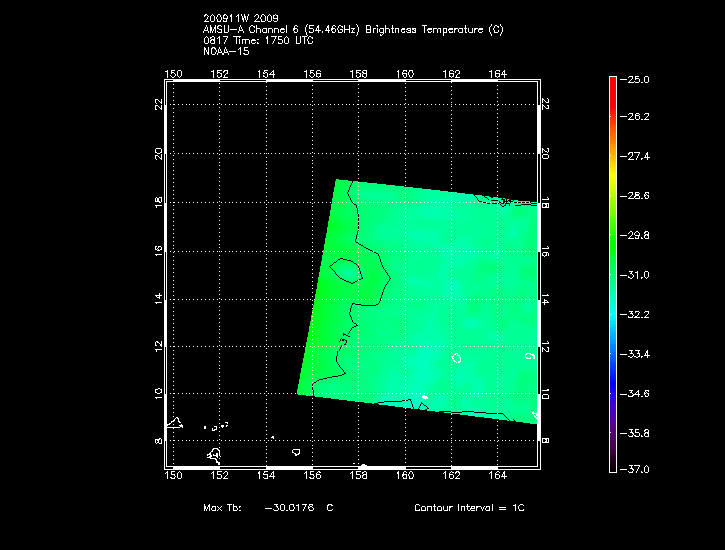Click the "NOAA-15" satellite label
This screenshot has height=550, width=725.
[x=226, y=50]
